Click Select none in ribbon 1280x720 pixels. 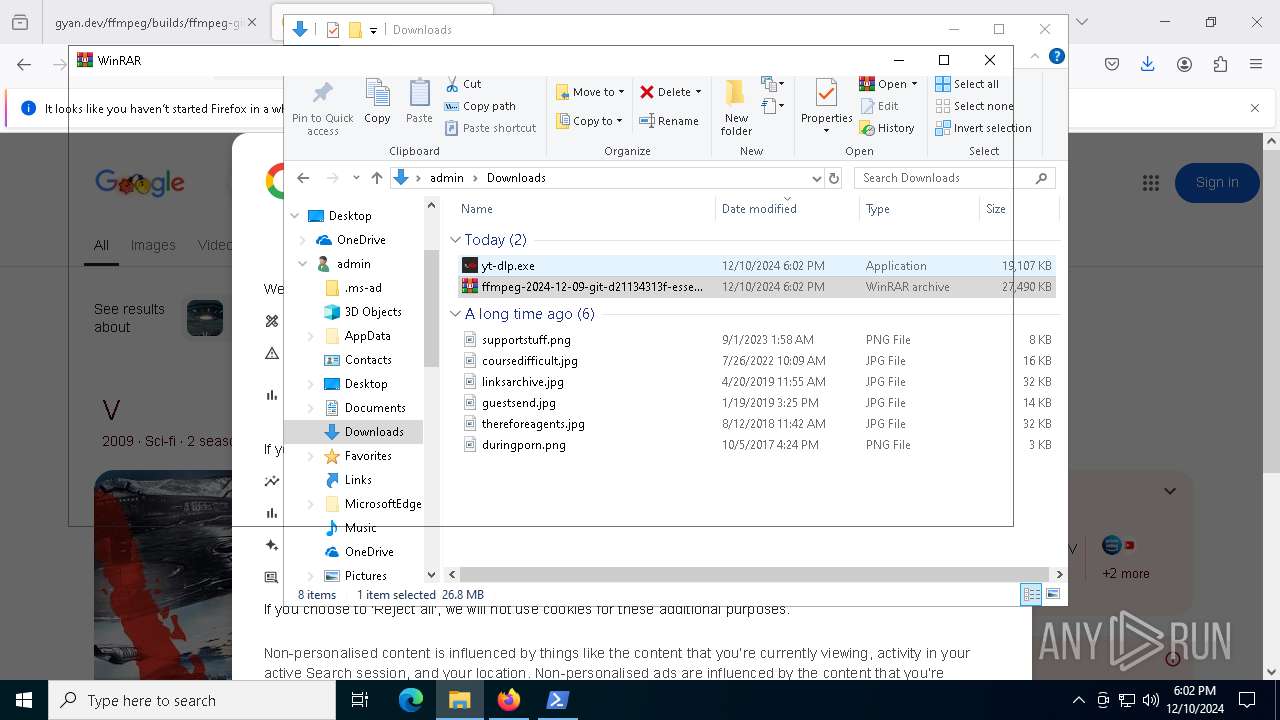[974, 106]
